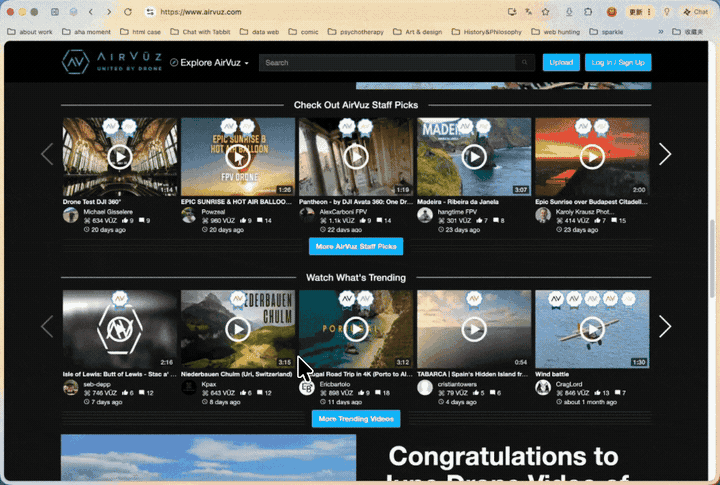This screenshot has width=720, height=485.
Task: Click the TABARCA video title link
Action: pyautogui.click(x=472, y=374)
